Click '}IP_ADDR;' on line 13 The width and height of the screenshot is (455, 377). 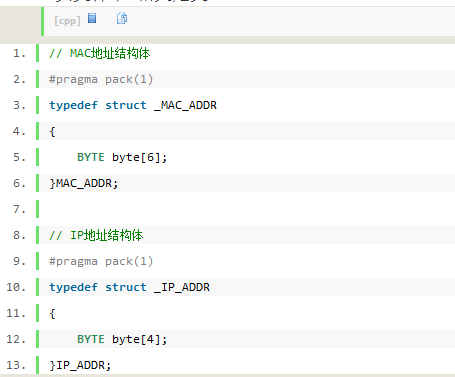80,365
